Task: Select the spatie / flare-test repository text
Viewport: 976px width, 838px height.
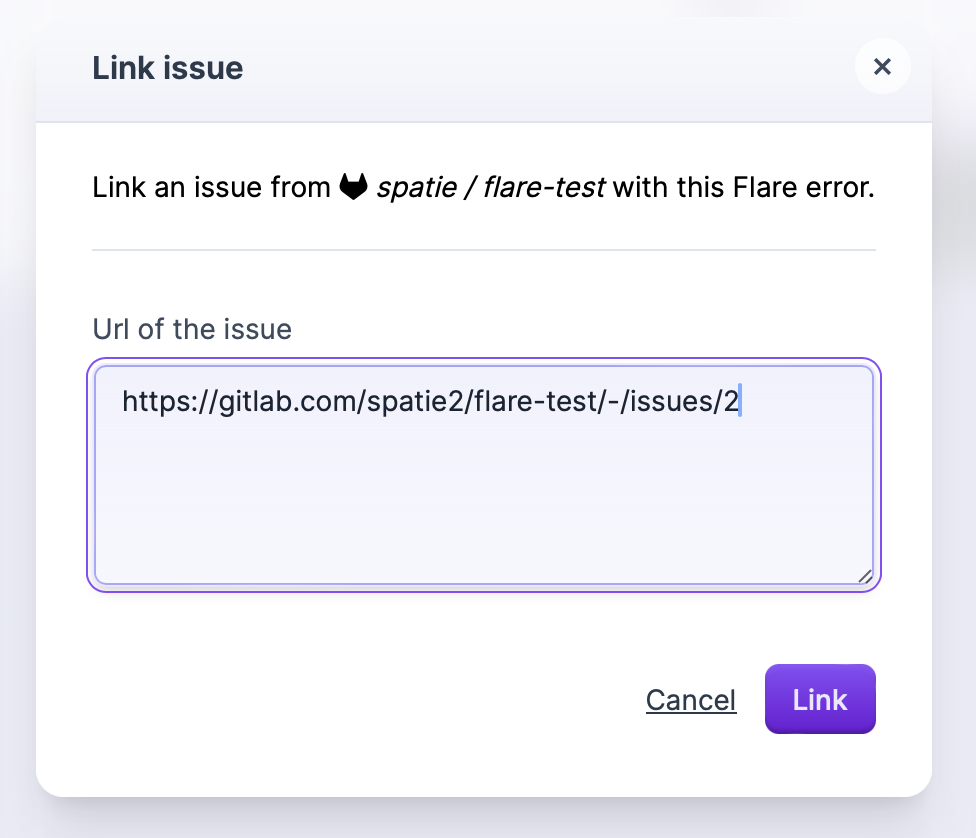Action: pyautogui.click(x=490, y=187)
